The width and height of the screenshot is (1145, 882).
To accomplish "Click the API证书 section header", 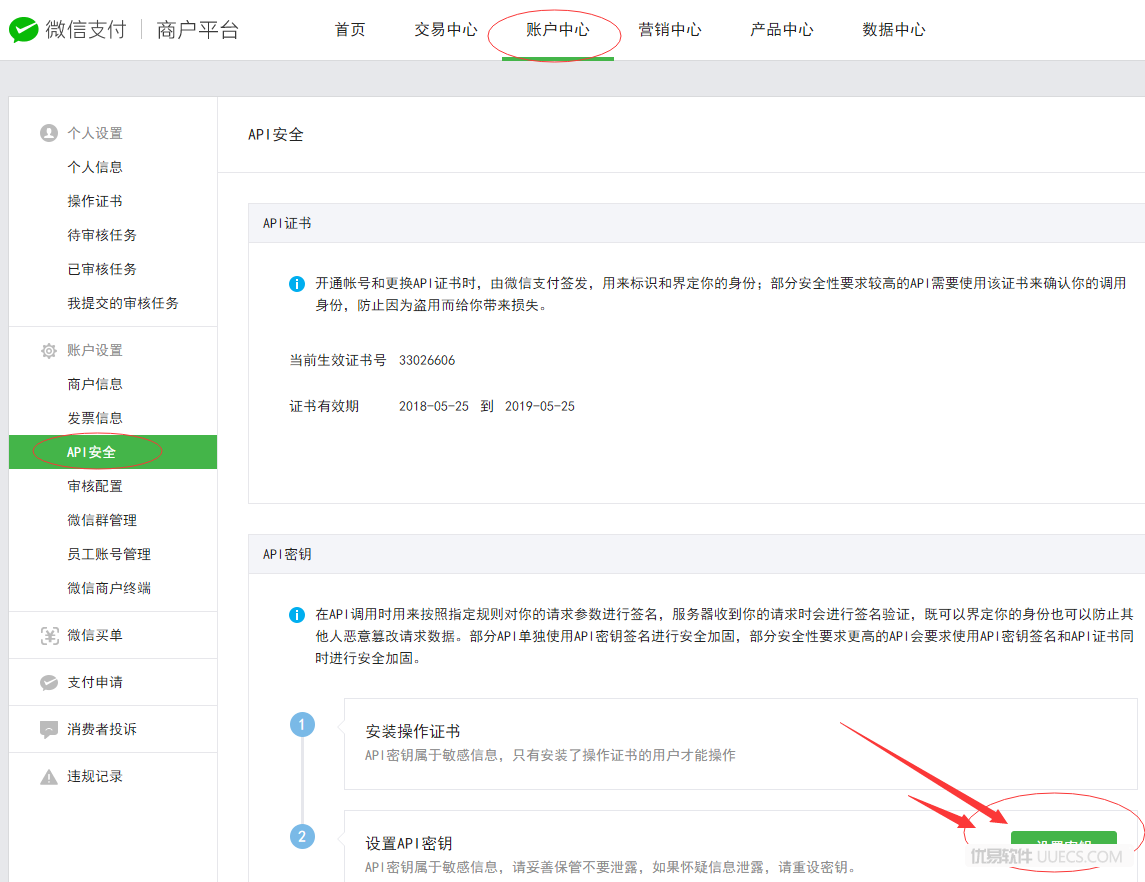I will 287,223.
